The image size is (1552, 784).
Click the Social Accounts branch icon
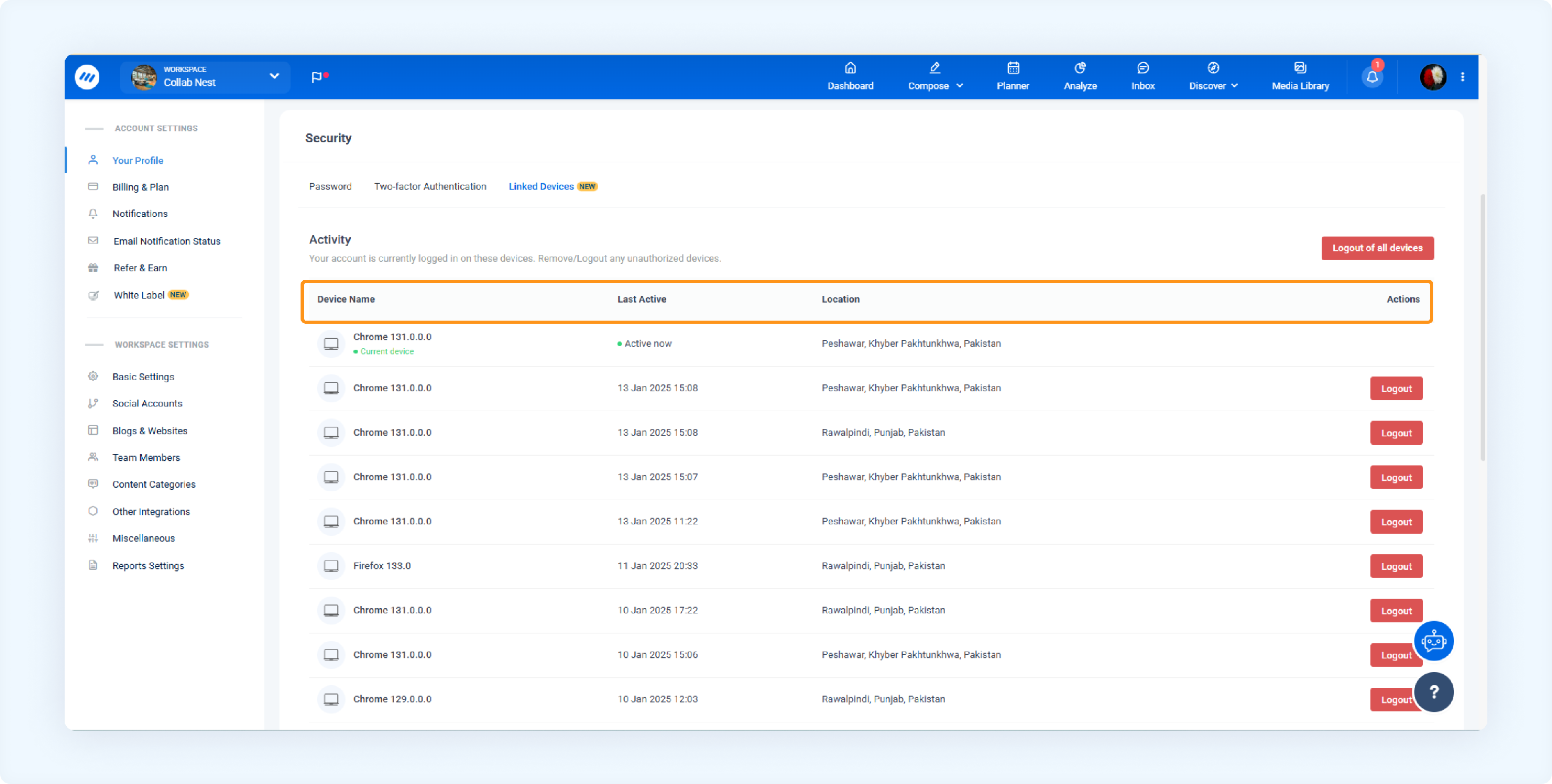[x=93, y=403]
